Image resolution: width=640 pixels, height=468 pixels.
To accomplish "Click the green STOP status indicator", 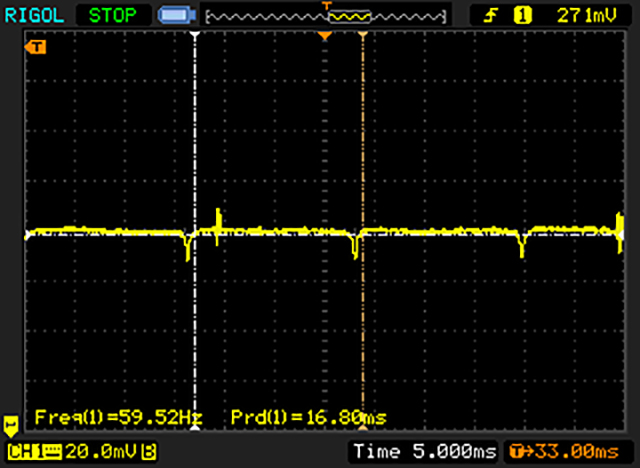I will [113, 16].
